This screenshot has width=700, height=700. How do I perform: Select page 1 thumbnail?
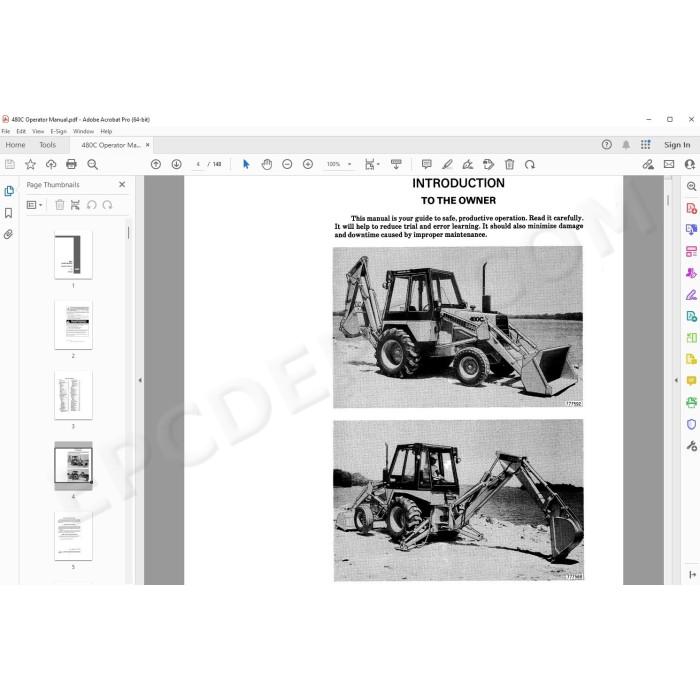click(x=73, y=255)
